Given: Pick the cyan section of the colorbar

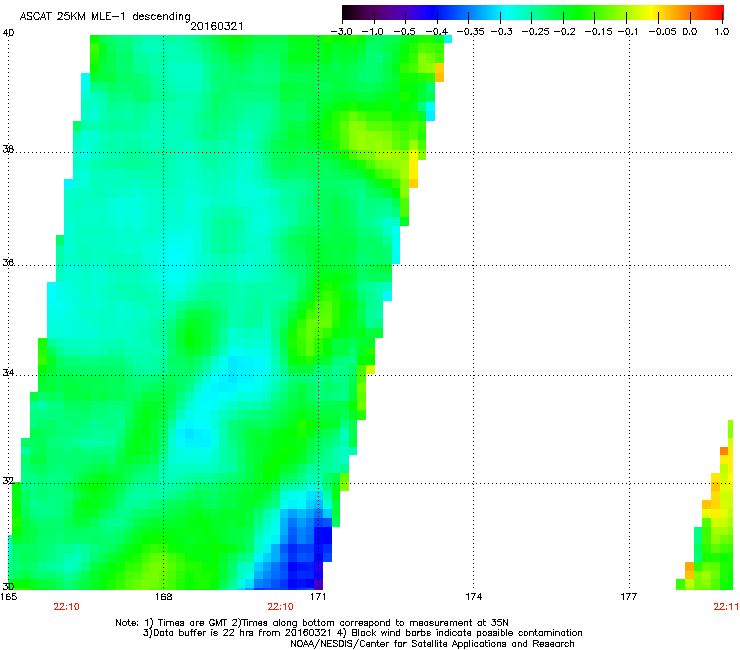Looking at the screenshot, I should 507,12.
